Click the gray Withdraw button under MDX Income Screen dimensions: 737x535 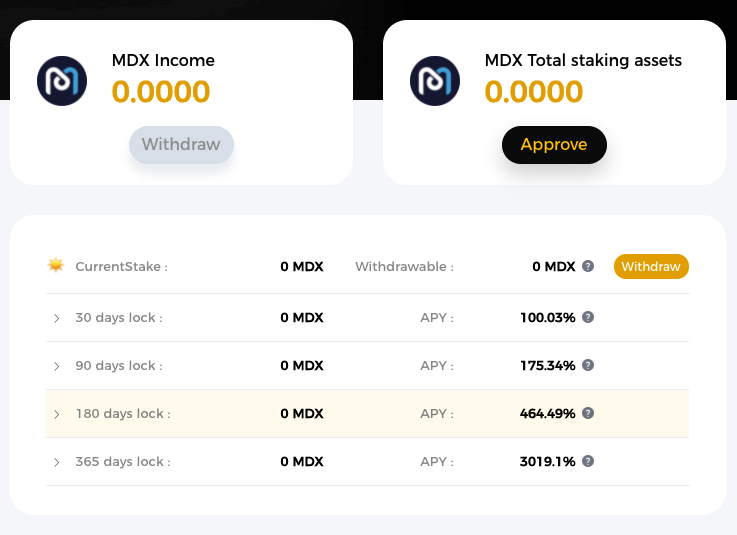(181, 145)
